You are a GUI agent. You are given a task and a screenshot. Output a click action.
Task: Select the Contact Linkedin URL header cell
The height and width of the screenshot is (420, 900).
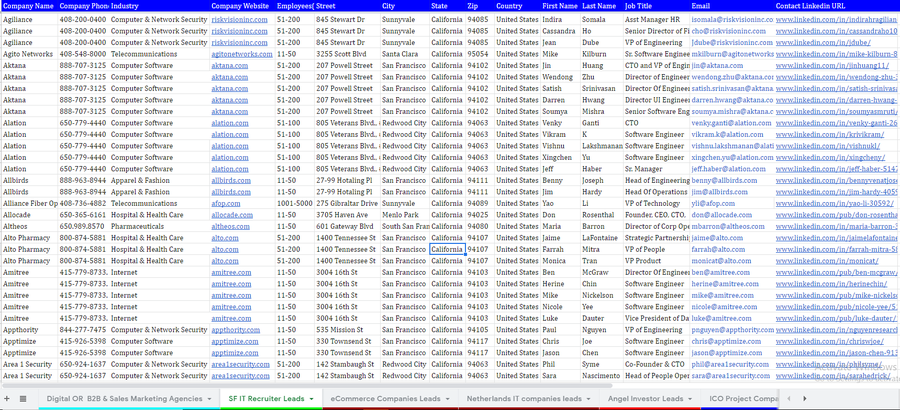pos(837,6)
